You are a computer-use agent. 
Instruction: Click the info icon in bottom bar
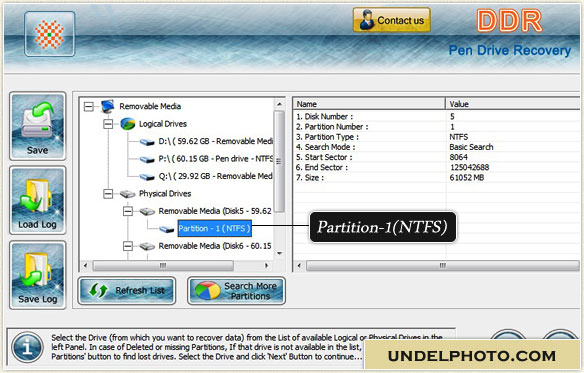click(x=27, y=347)
